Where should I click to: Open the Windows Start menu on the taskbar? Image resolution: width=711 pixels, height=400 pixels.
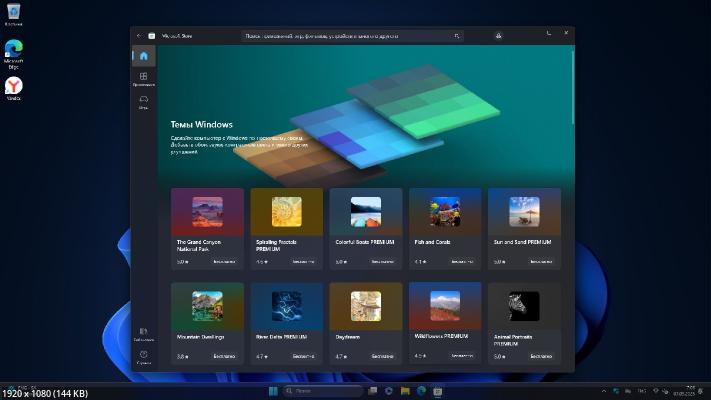pyautogui.click(x=273, y=390)
